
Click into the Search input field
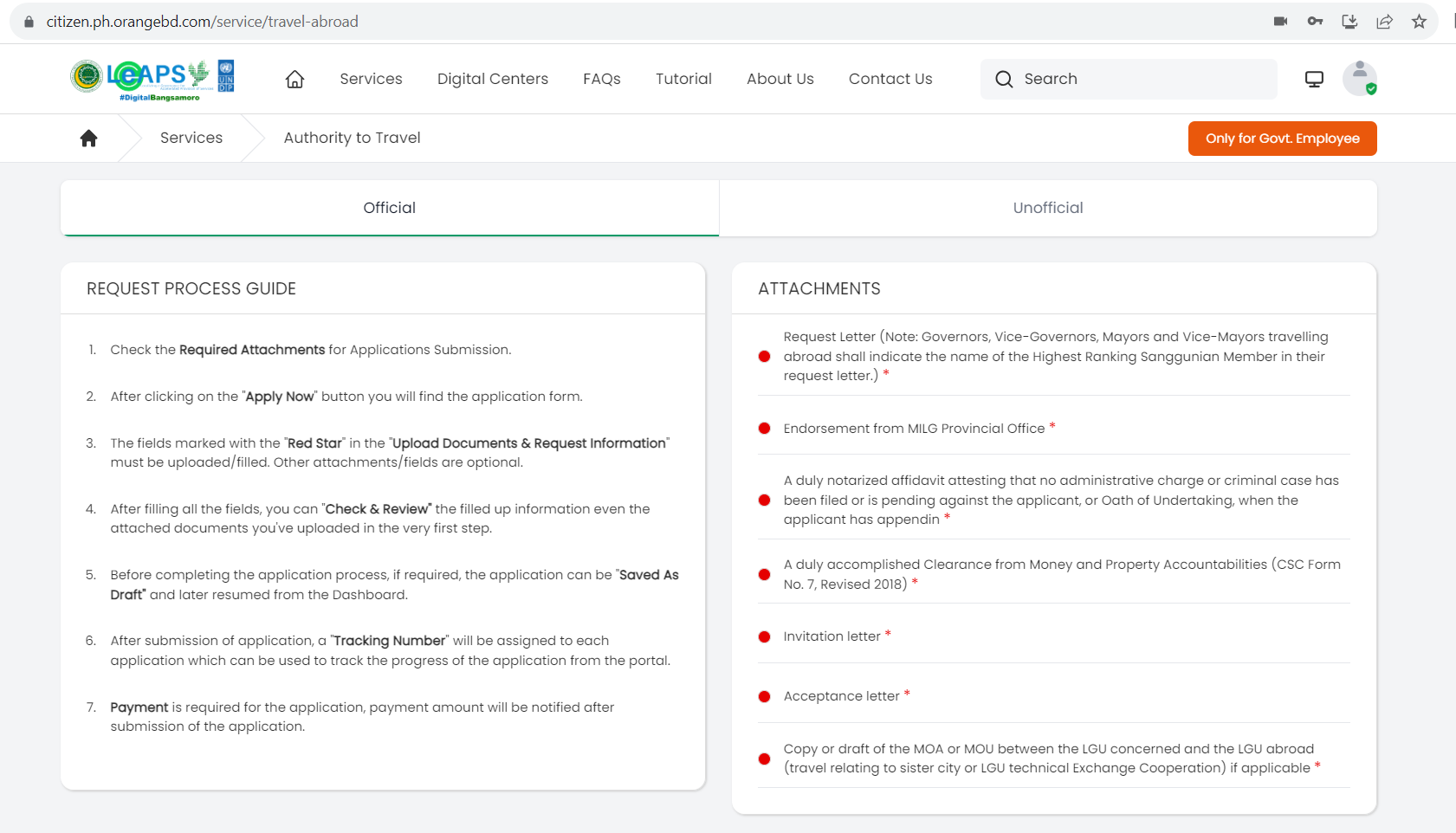[1129, 79]
